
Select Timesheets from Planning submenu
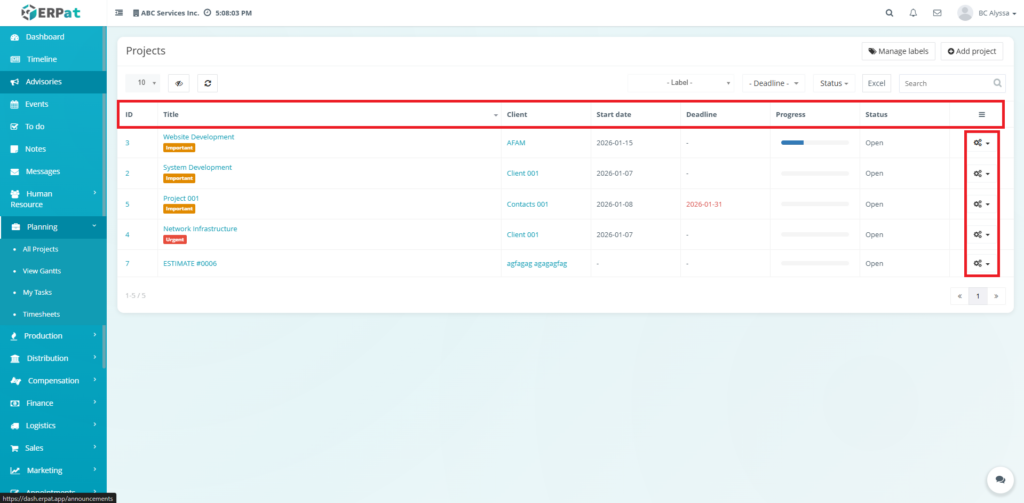(41, 314)
